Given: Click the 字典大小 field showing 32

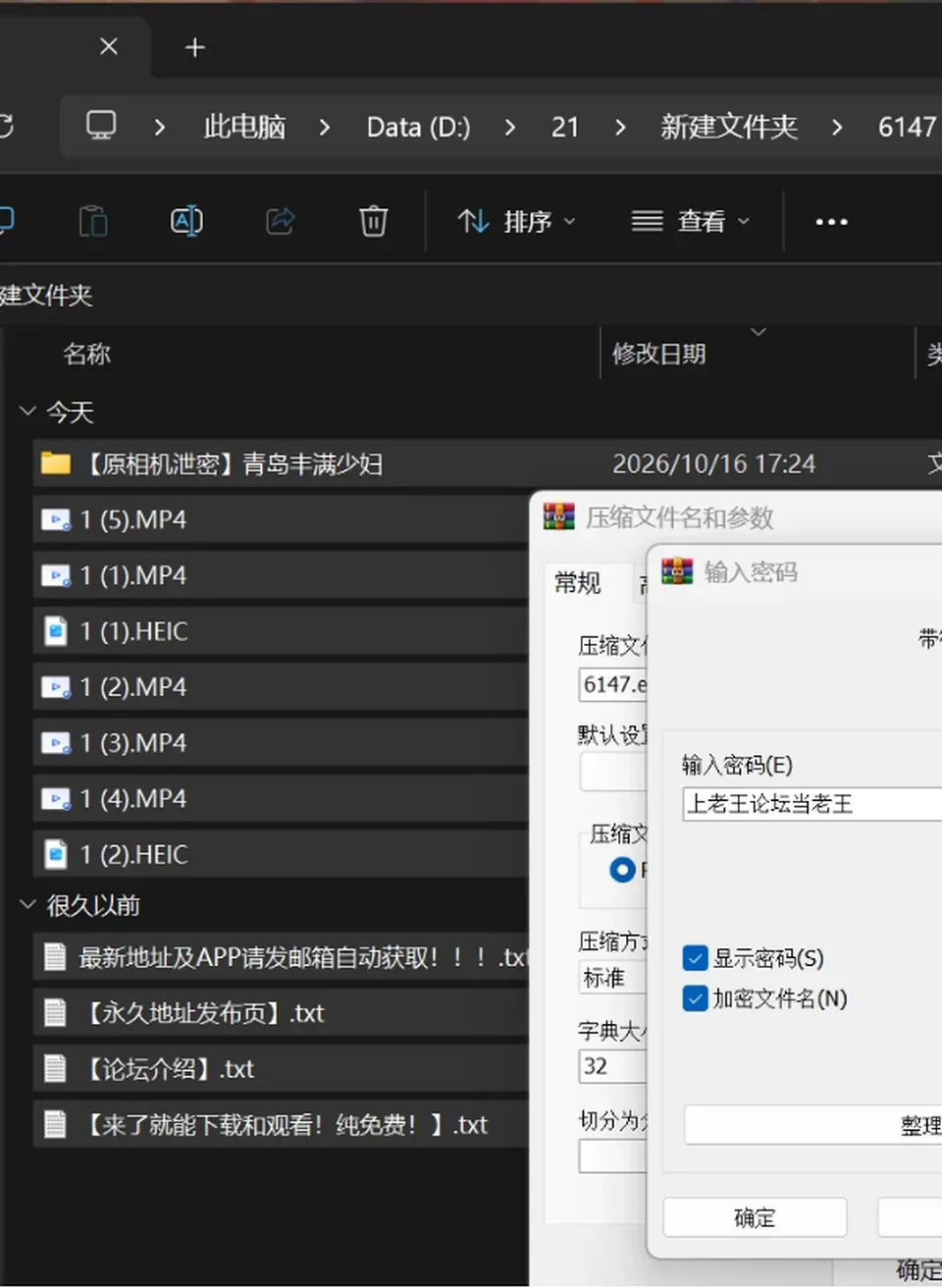Looking at the screenshot, I should 613,1066.
